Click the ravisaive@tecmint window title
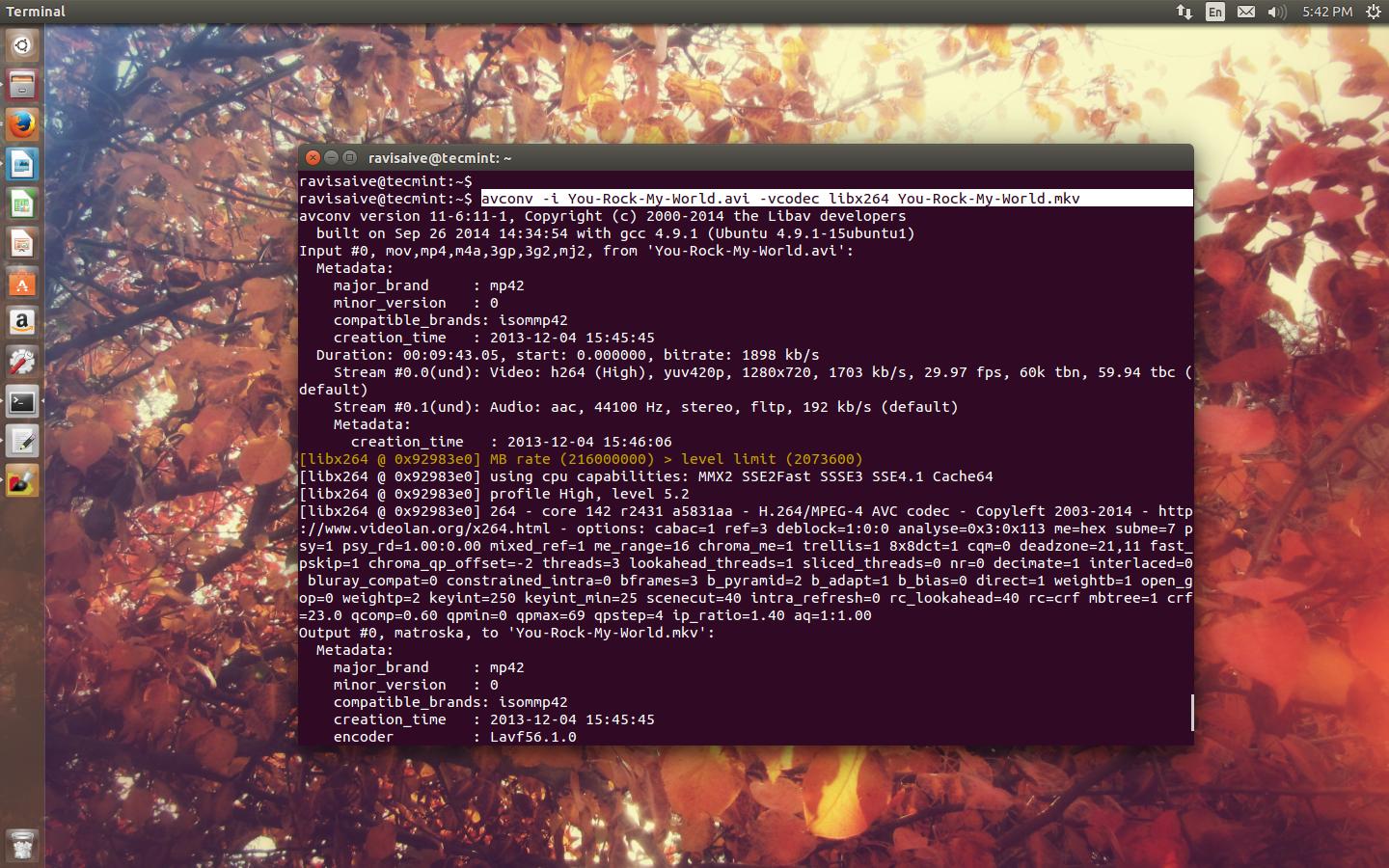Viewport: 1389px width, 868px height. point(440,158)
